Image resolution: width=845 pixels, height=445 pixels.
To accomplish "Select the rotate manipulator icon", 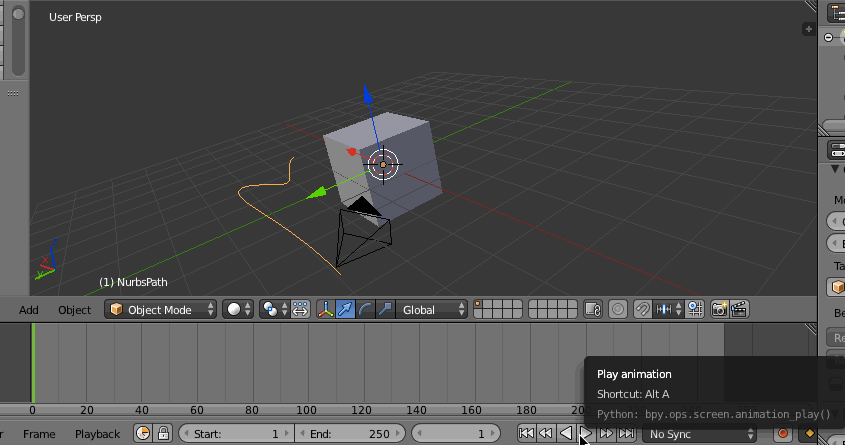I will [365, 310].
